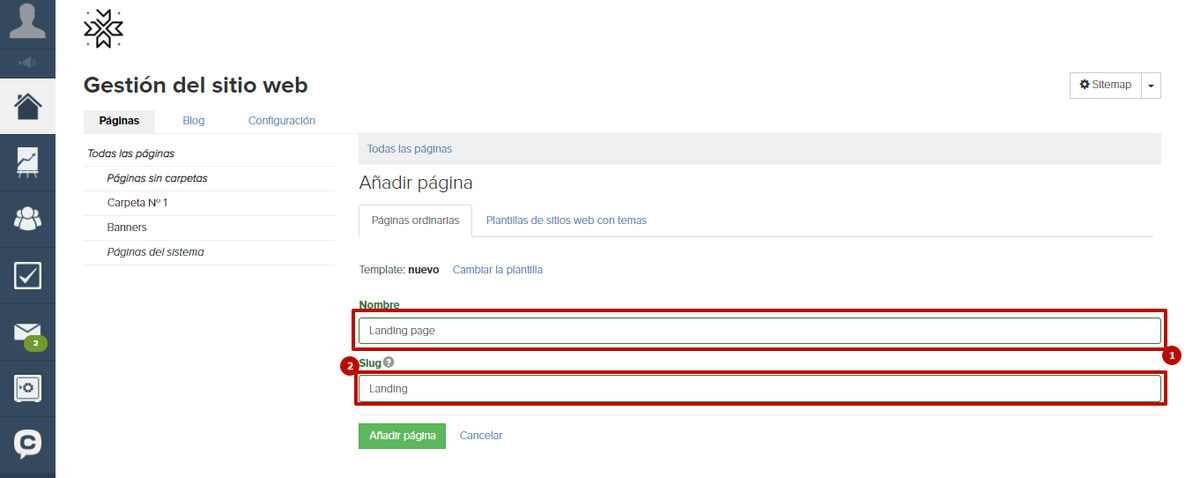
Task: Open the chat bubble icon
Action: [x=27, y=443]
